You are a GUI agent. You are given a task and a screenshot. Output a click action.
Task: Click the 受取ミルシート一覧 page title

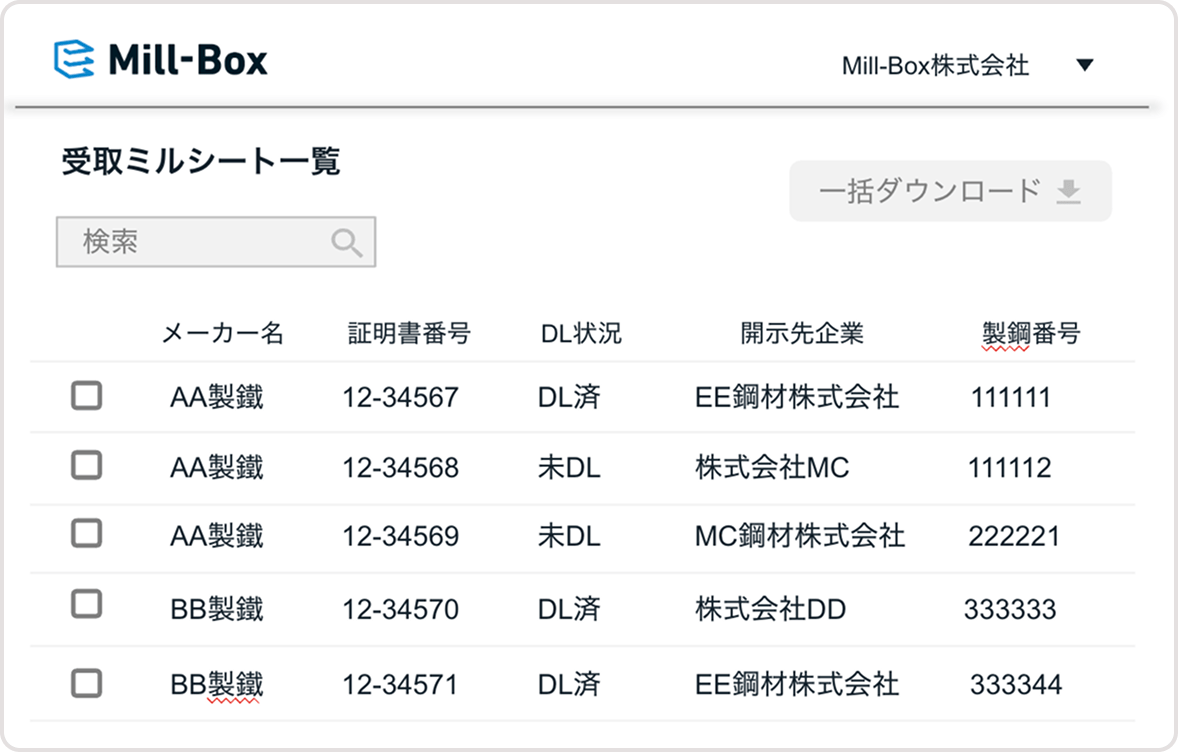pyautogui.click(x=201, y=162)
